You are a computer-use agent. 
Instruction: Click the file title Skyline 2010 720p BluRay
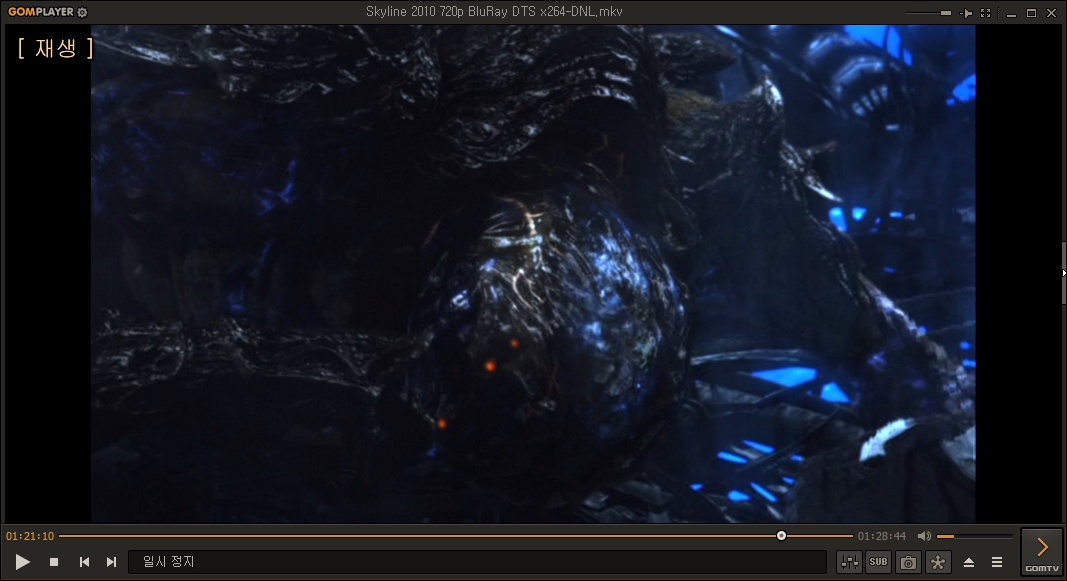tap(494, 12)
